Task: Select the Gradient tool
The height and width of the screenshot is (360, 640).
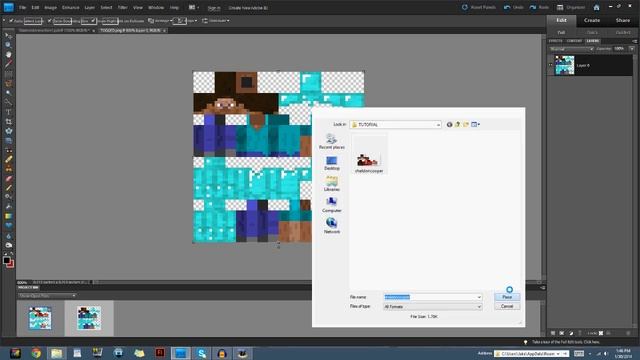Action: click(x=8, y=216)
